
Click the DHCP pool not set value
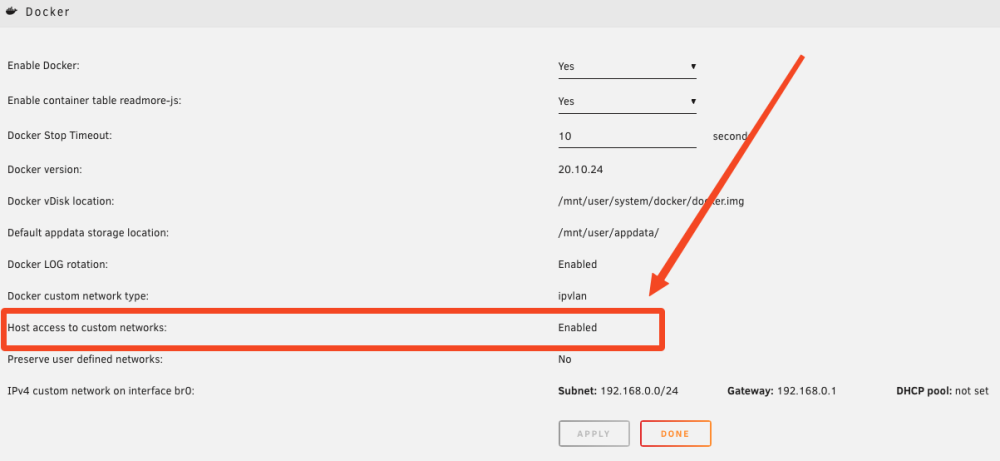click(943, 391)
